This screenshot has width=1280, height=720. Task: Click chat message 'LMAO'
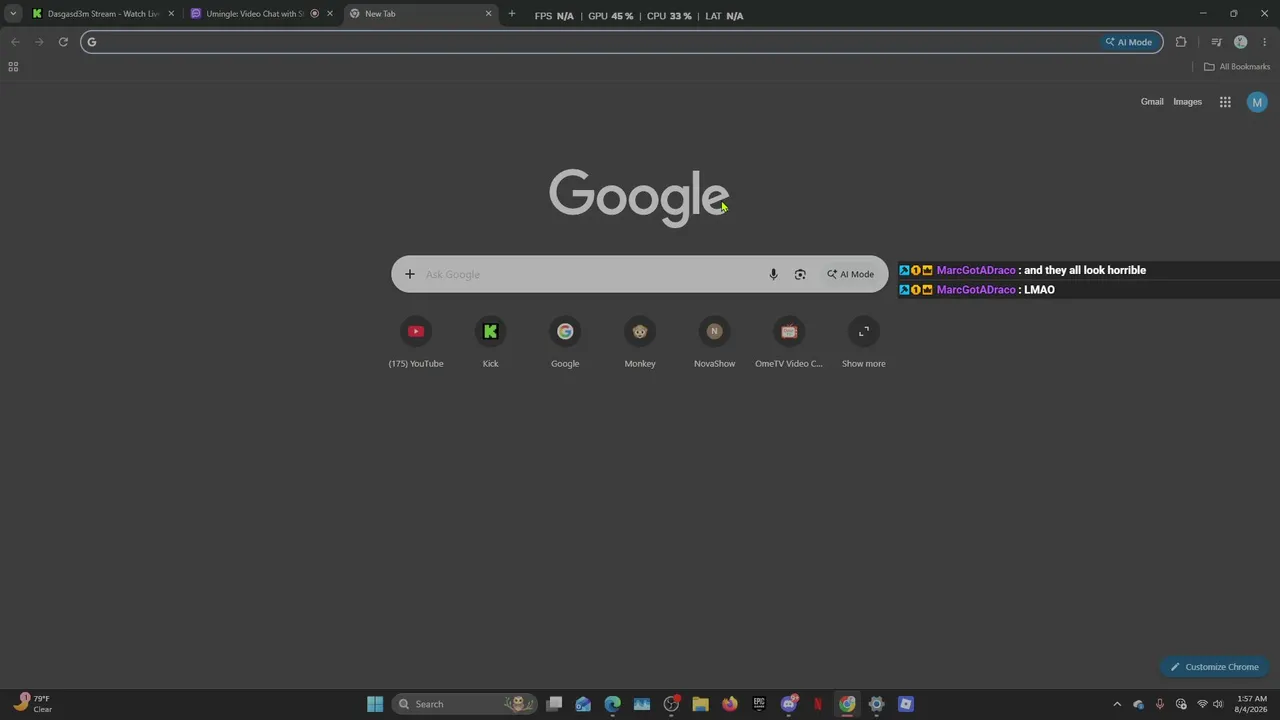pyautogui.click(x=1039, y=290)
